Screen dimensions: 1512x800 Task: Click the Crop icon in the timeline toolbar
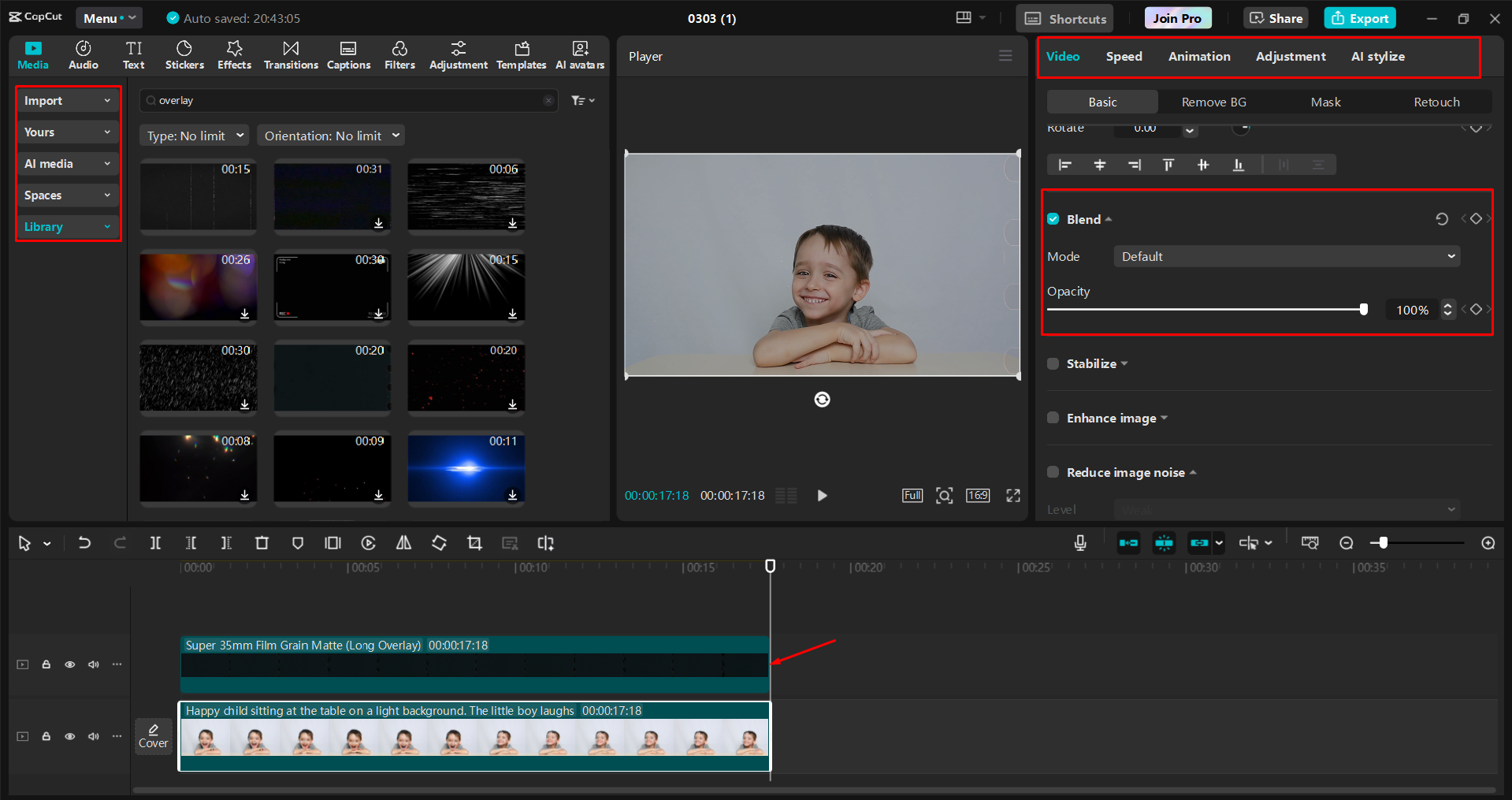[x=474, y=542]
